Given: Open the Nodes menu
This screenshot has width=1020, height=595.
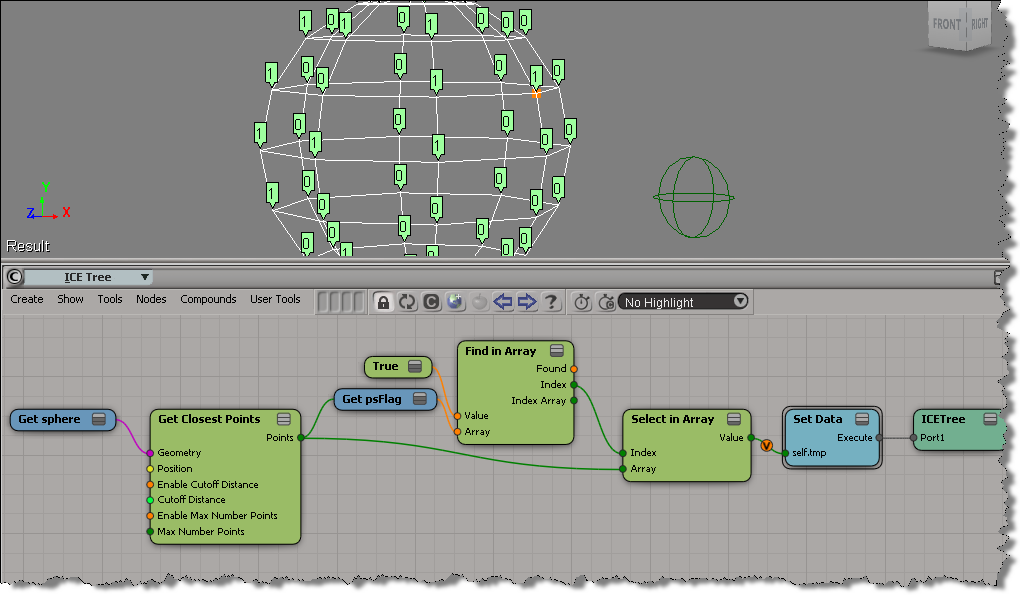Looking at the screenshot, I should [151, 299].
